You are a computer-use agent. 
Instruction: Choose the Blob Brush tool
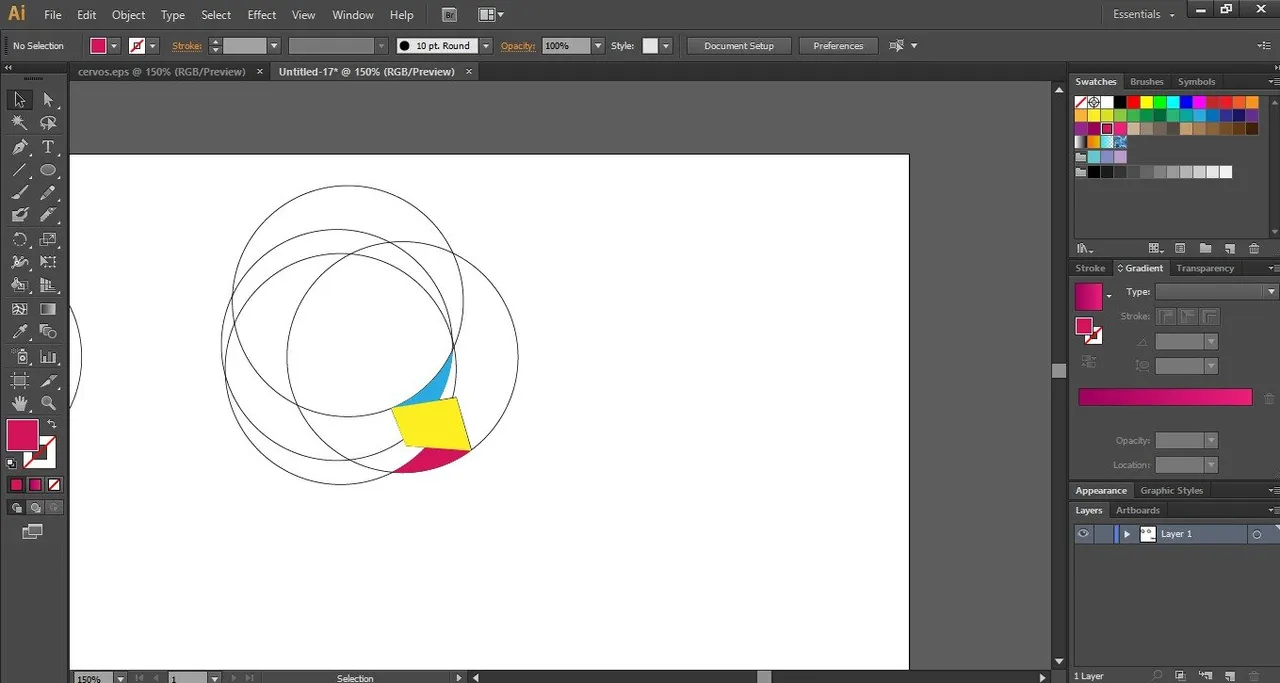coord(19,215)
